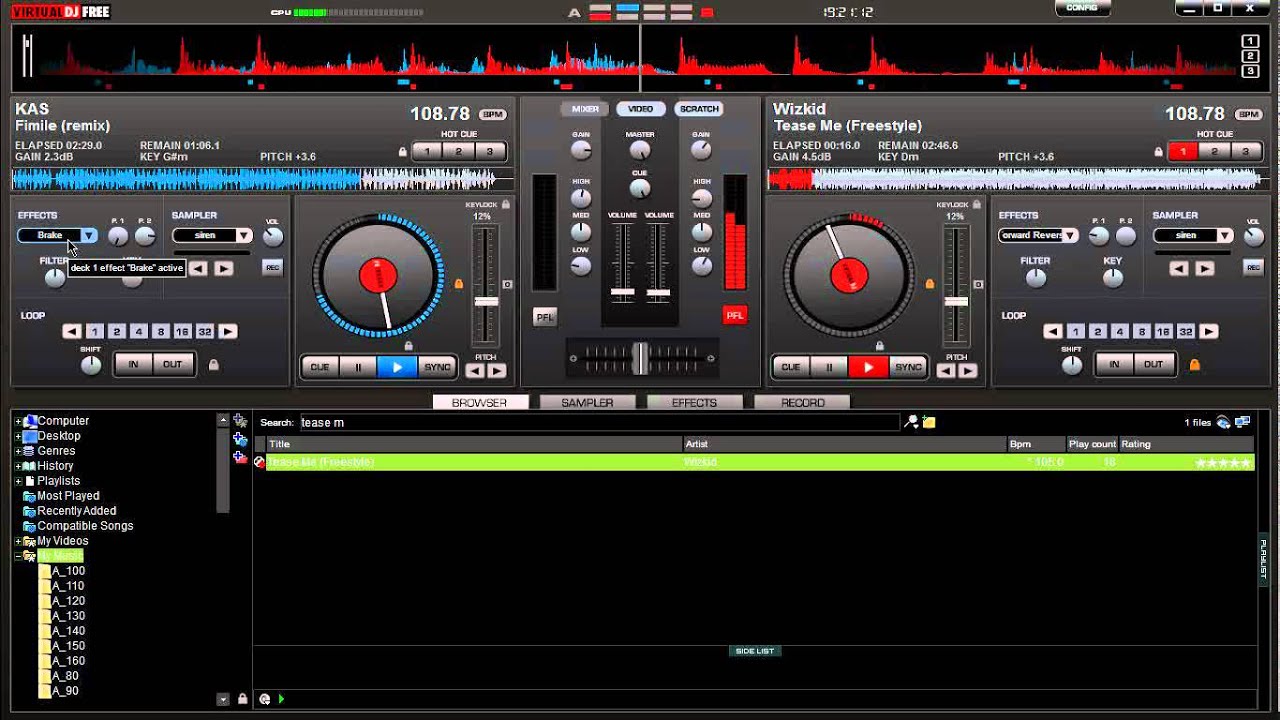1280x720 pixels.
Task: Set loop IN point on deck 1
Action: 133,364
